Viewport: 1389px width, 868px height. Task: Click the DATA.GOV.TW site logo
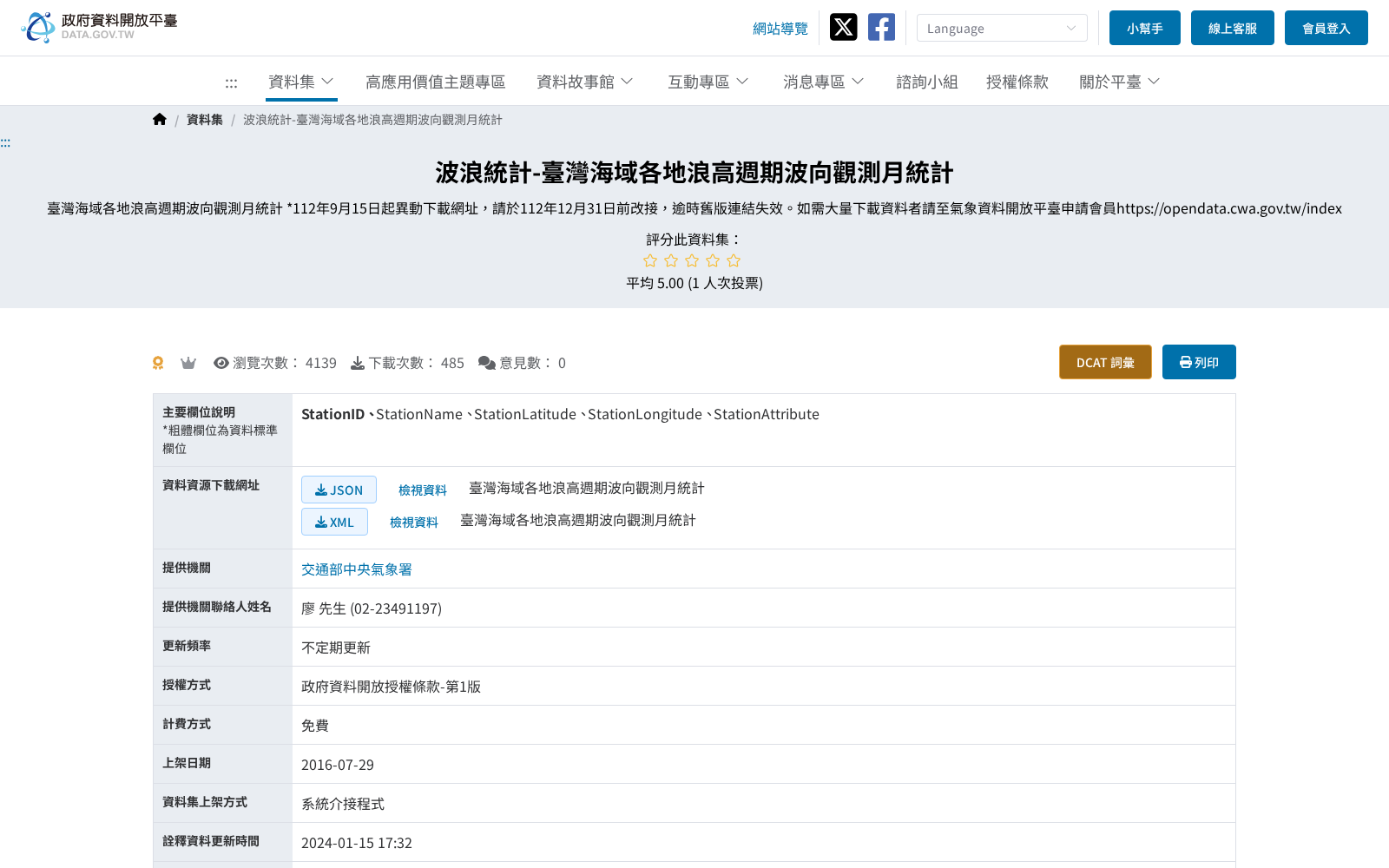pos(99,27)
